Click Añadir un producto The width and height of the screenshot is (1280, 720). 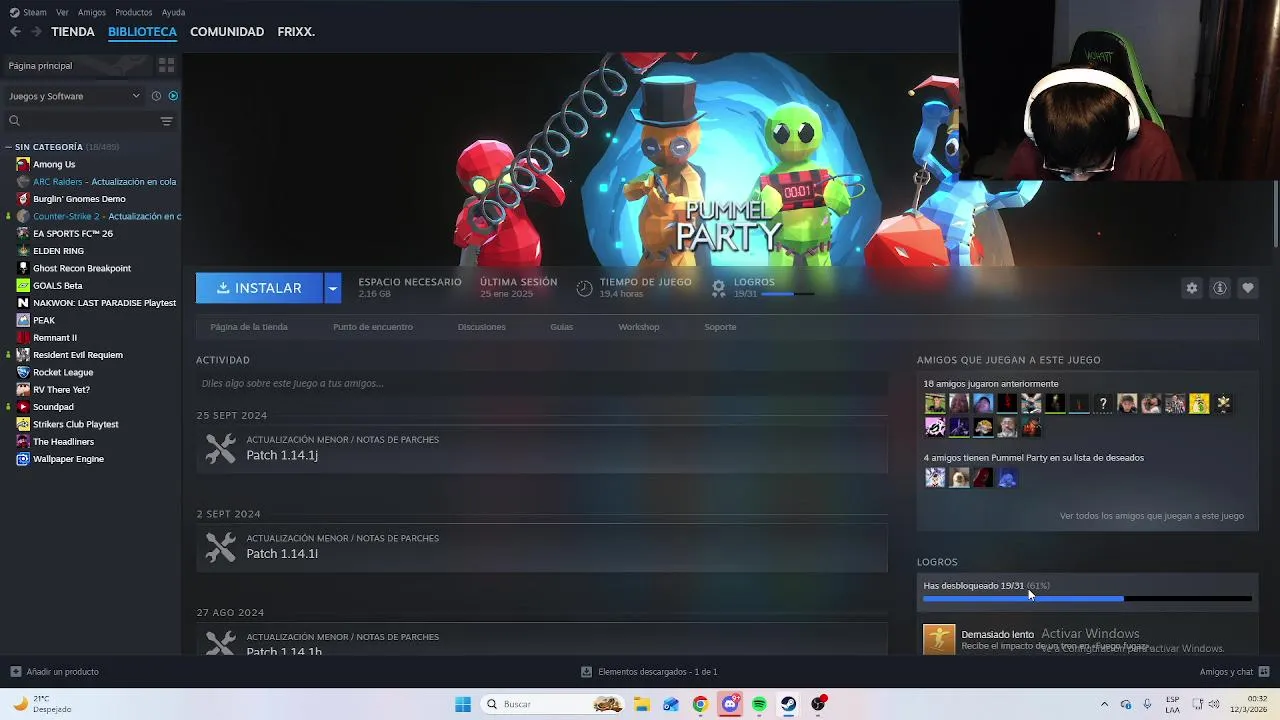(x=55, y=672)
